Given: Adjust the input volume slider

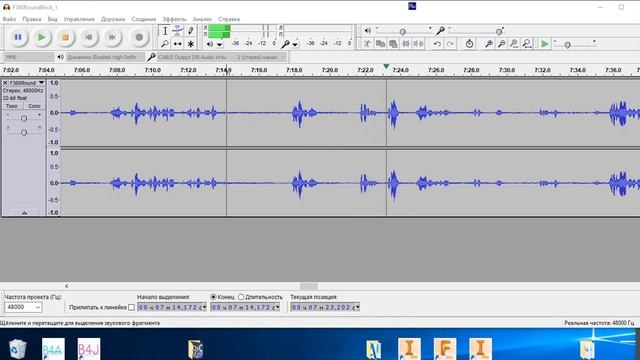Looking at the screenshot, I should click(x=499, y=31).
